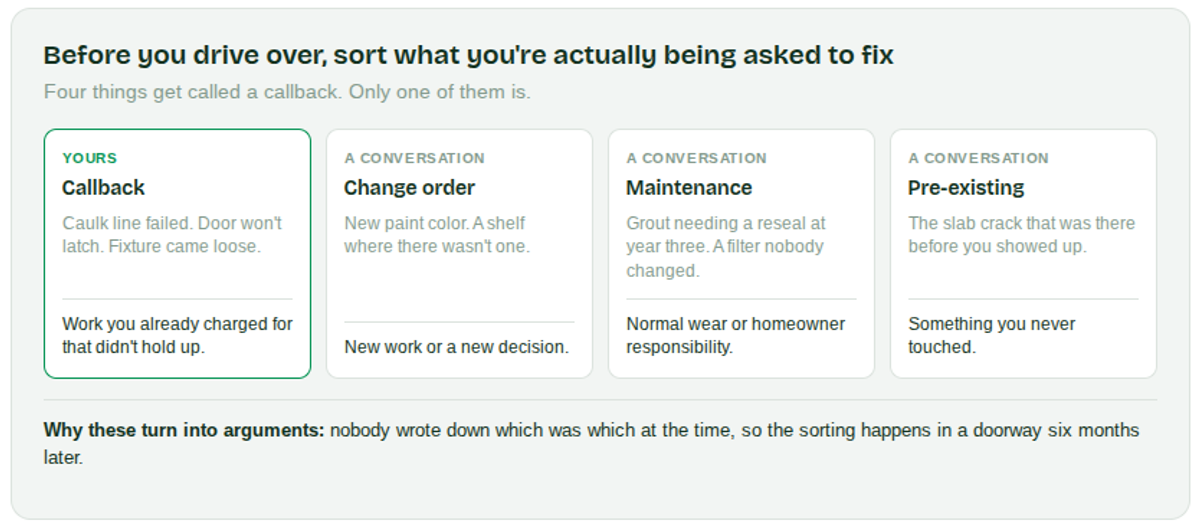Select the Maintenance card
The height and width of the screenshot is (529, 1200).
(x=741, y=254)
